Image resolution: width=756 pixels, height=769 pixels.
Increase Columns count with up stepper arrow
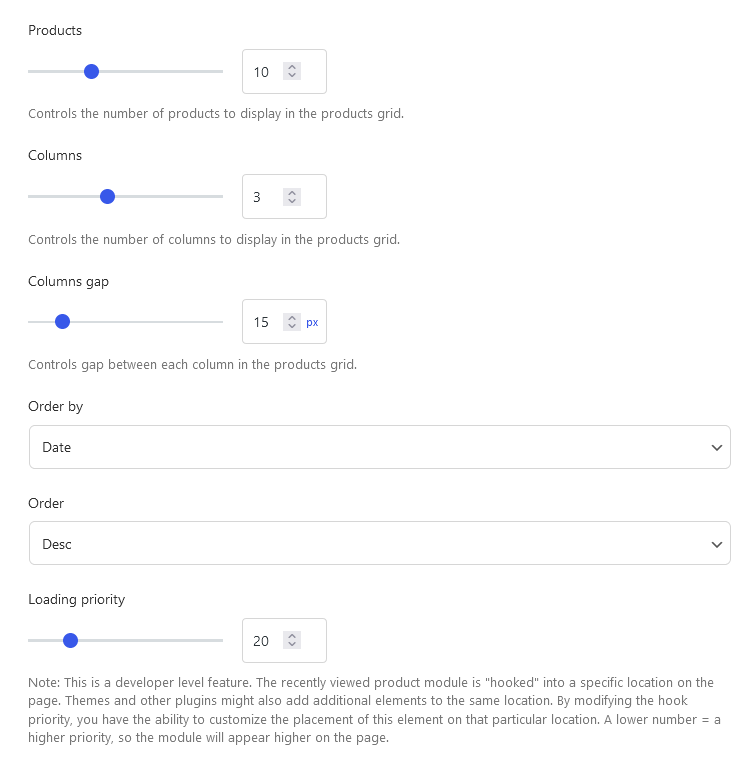tap(291, 192)
